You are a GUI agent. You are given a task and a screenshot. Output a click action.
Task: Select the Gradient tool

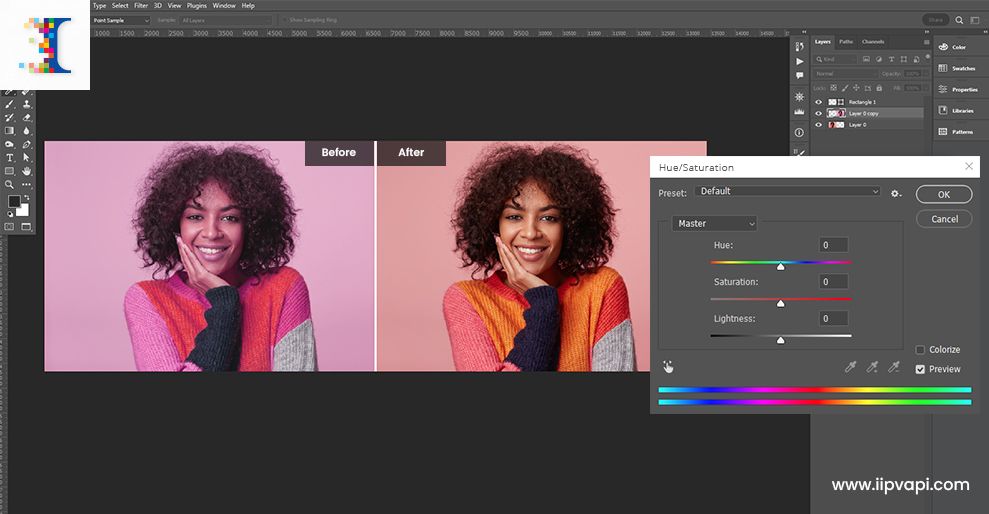tap(10, 130)
